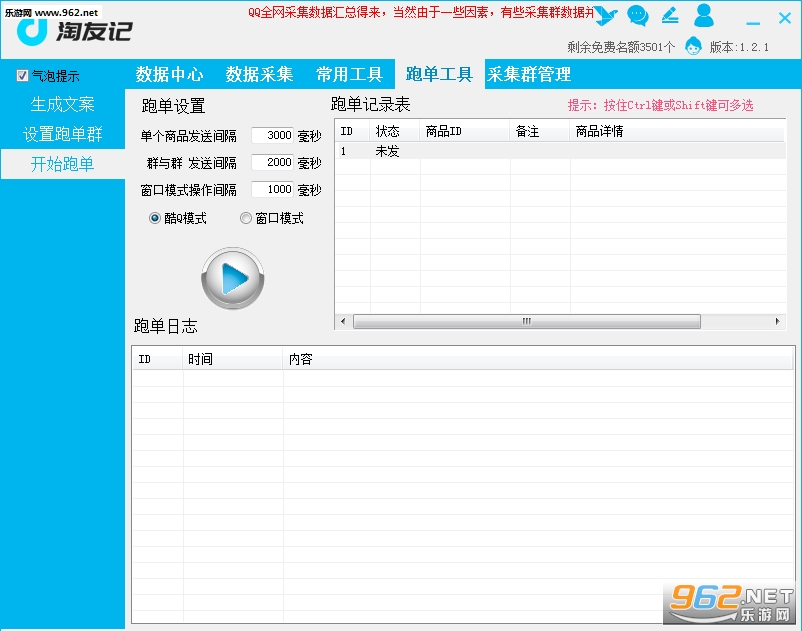The width and height of the screenshot is (802, 631).
Task: Open the chat bubble icon in the title bar
Action: 638,16
